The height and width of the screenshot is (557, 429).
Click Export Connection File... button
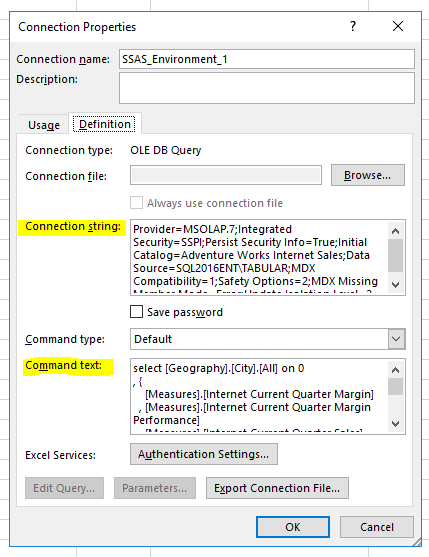pos(277,488)
